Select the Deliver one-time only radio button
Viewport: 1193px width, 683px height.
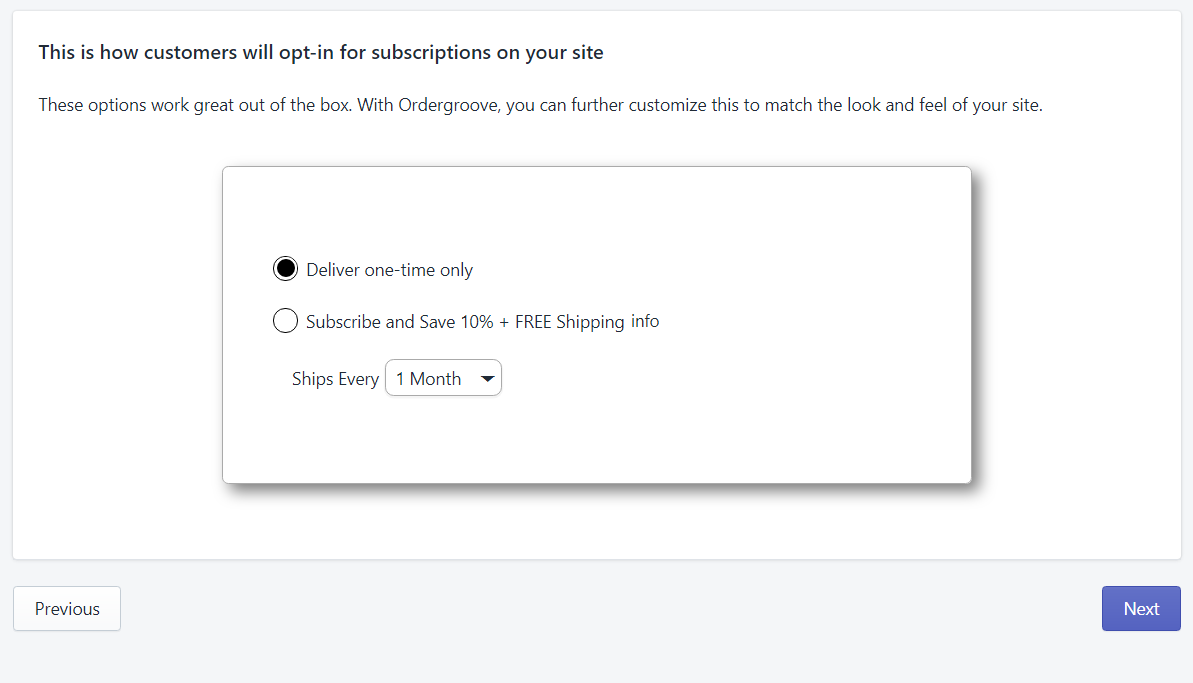tap(285, 268)
